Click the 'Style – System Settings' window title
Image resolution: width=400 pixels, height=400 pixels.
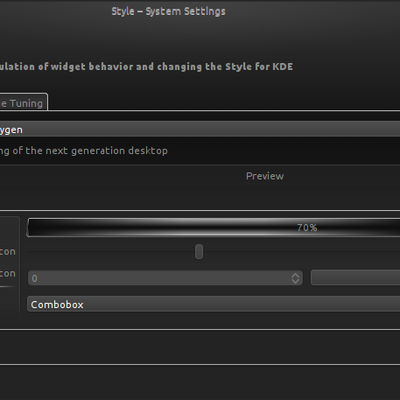(168, 11)
